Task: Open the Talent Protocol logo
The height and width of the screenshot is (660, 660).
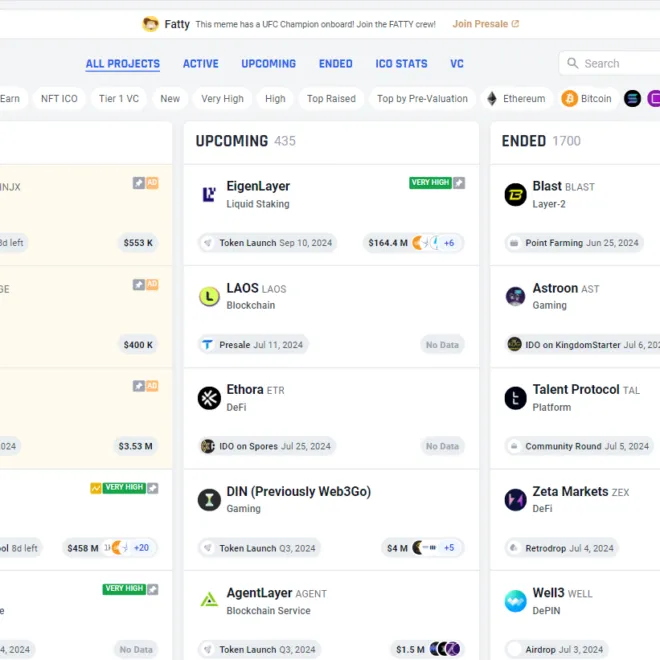Action: pos(515,398)
